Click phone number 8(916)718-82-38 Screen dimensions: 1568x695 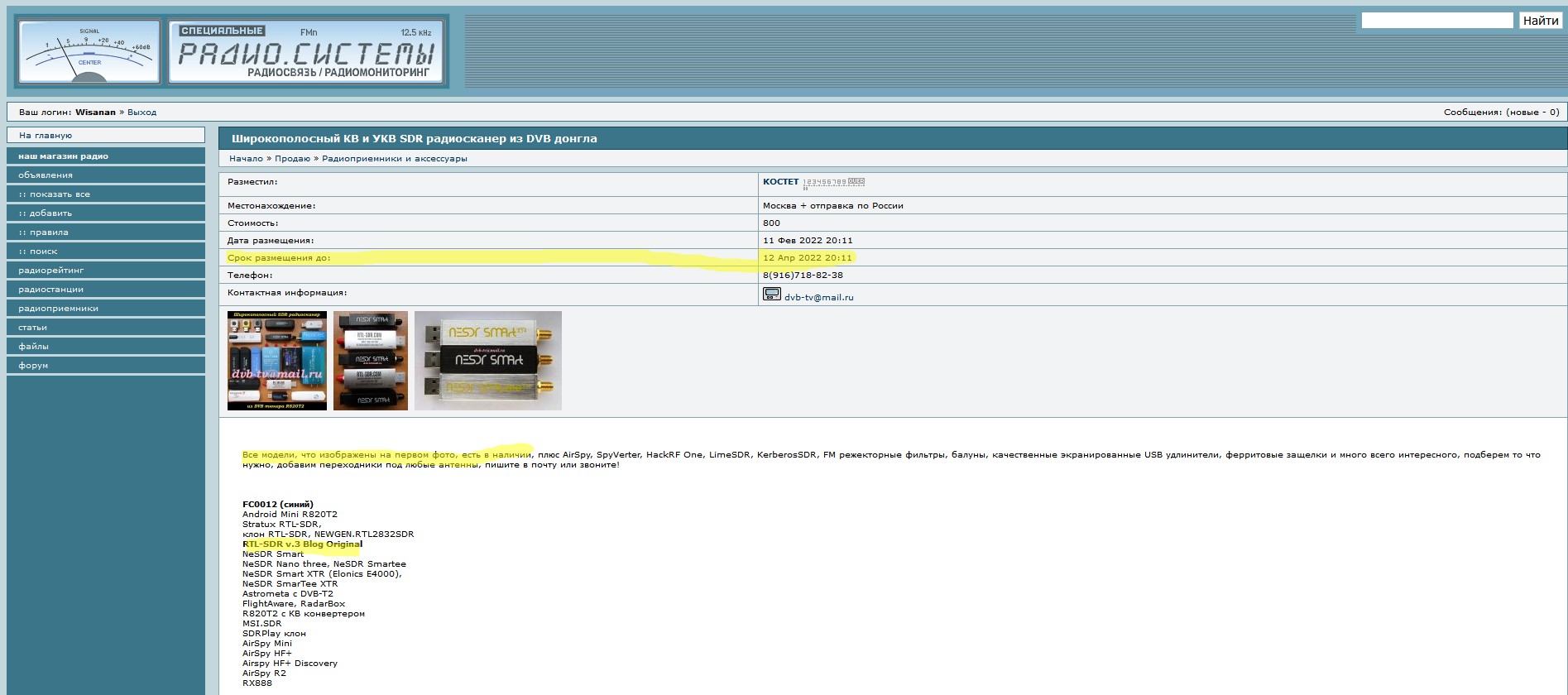pyautogui.click(x=803, y=276)
